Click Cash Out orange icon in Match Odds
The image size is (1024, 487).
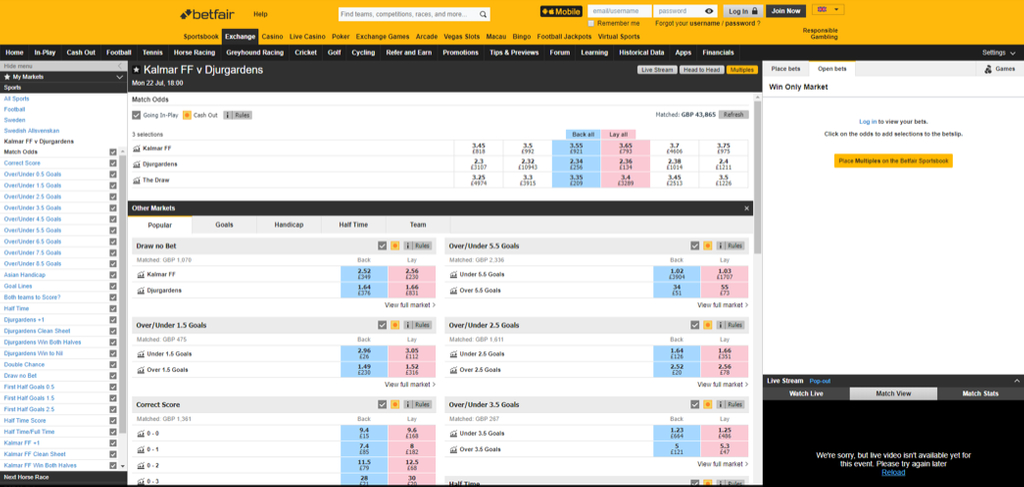[x=187, y=115]
